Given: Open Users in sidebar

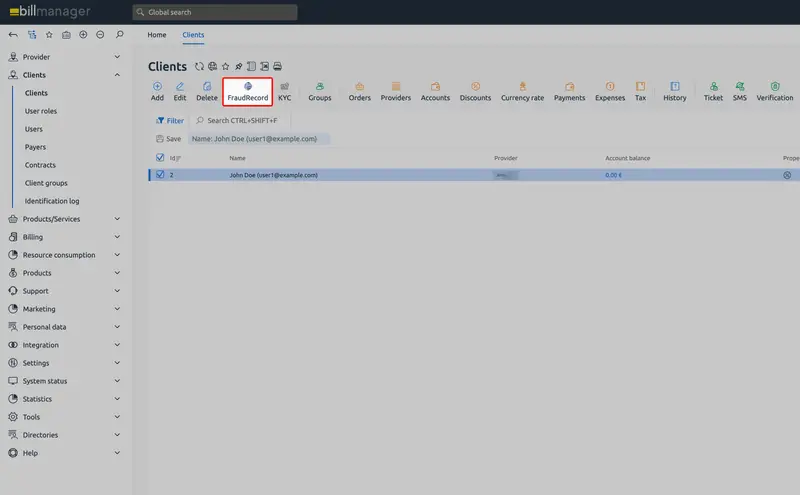Looking at the screenshot, I should (x=34, y=129).
